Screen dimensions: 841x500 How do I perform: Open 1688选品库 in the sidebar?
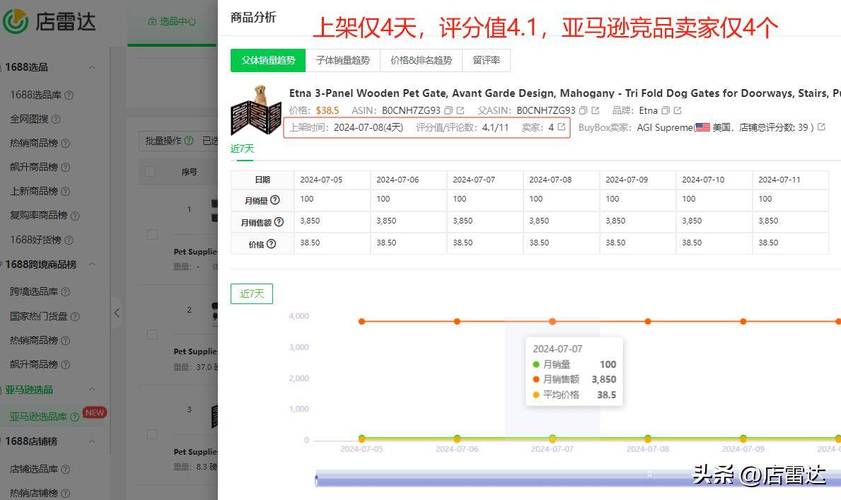coord(35,95)
